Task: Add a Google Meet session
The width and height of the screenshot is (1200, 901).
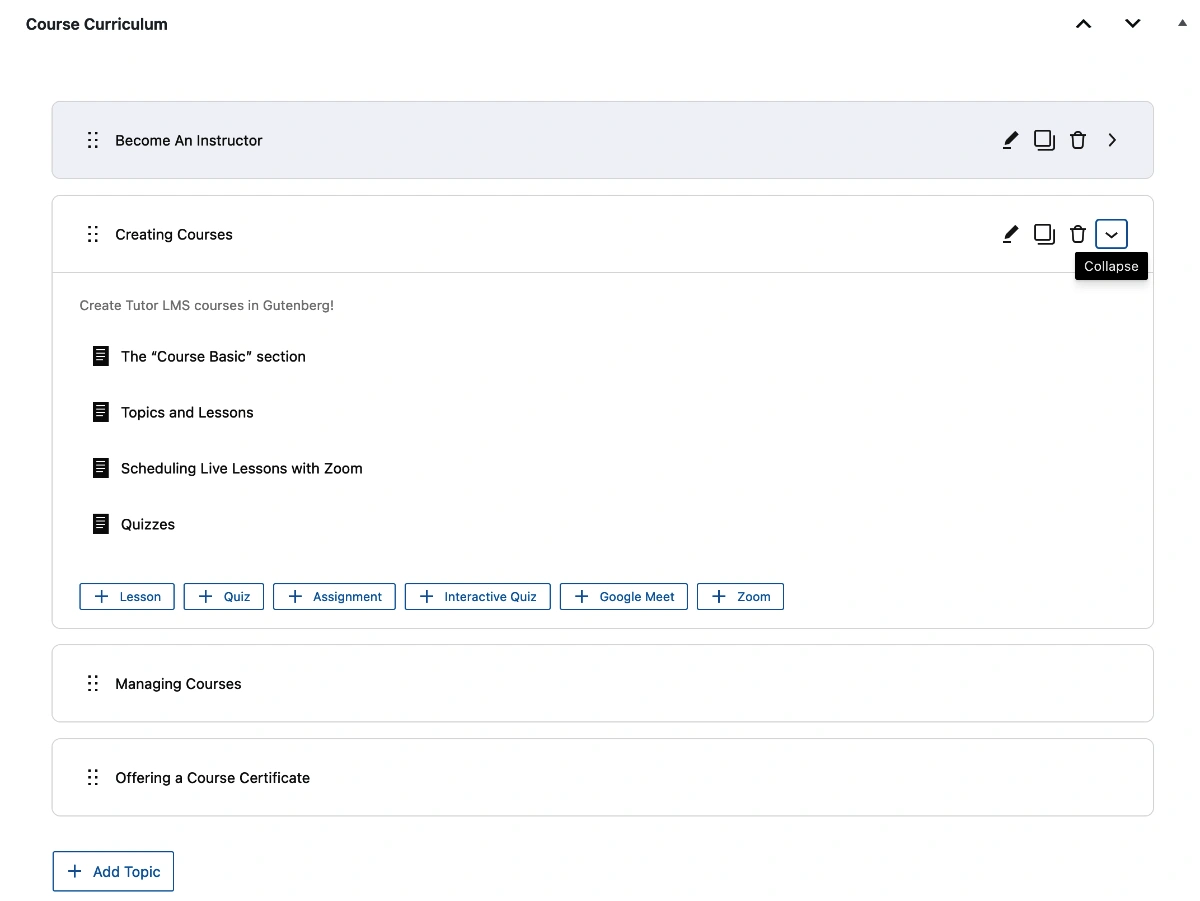Action: point(624,597)
